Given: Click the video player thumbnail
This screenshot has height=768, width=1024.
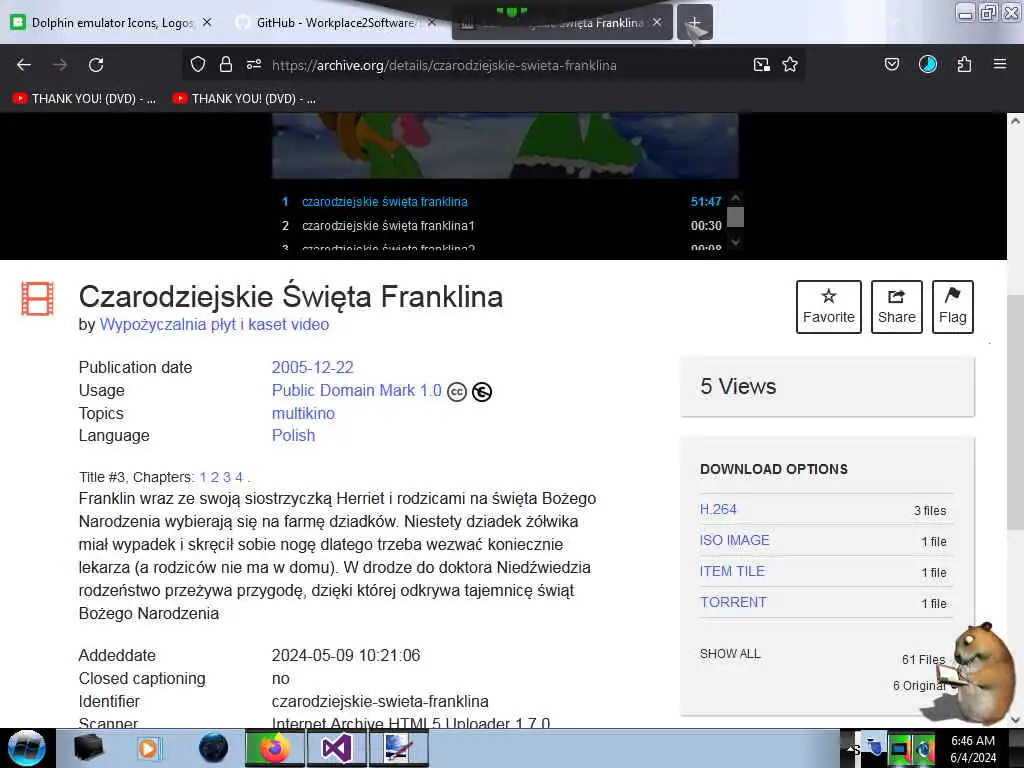Looking at the screenshot, I should 505,146.
